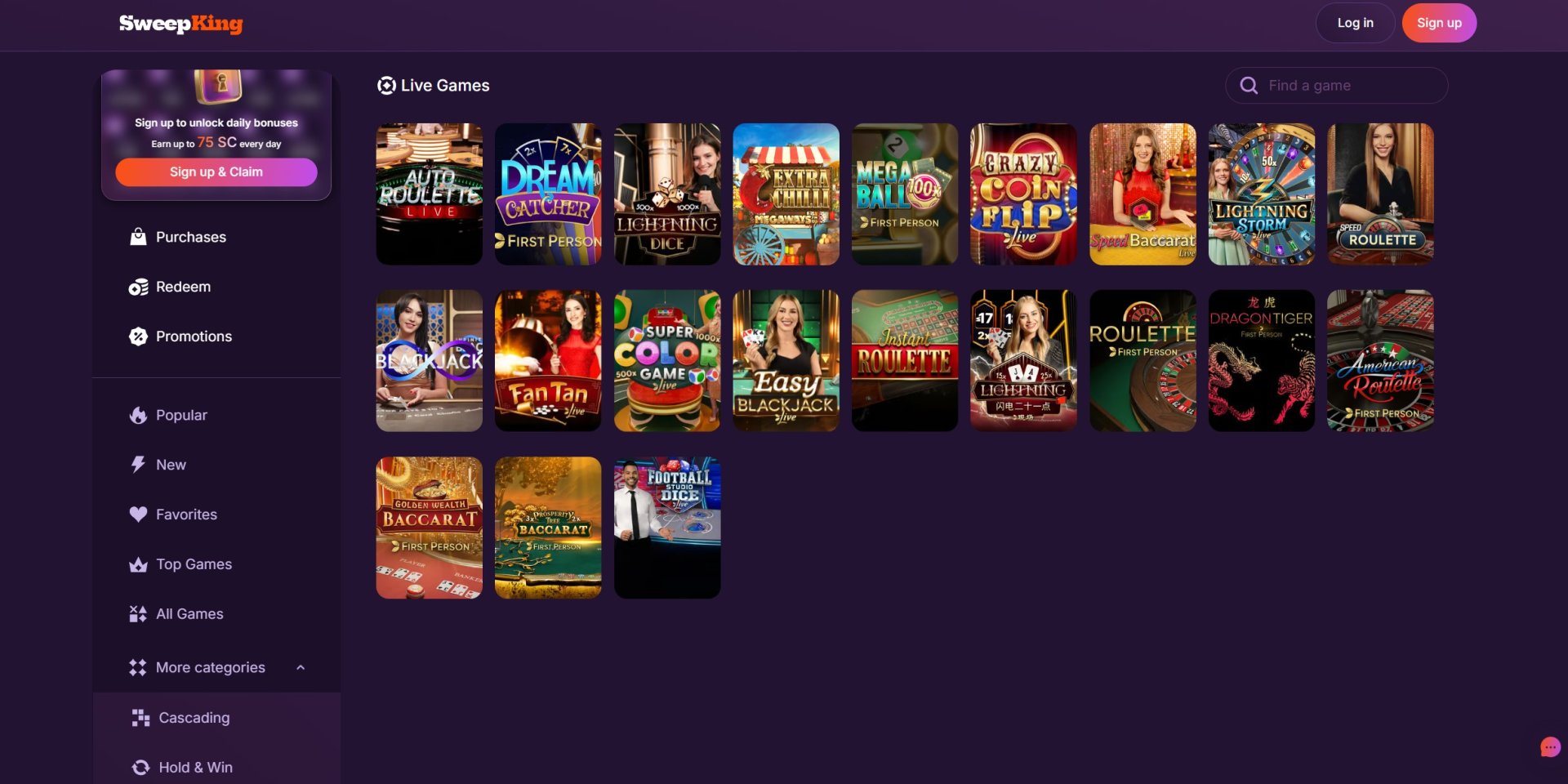Screen dimensions: 1568x784
Task: Click the More categories dots icon
Action: click(x=138, y=667)
